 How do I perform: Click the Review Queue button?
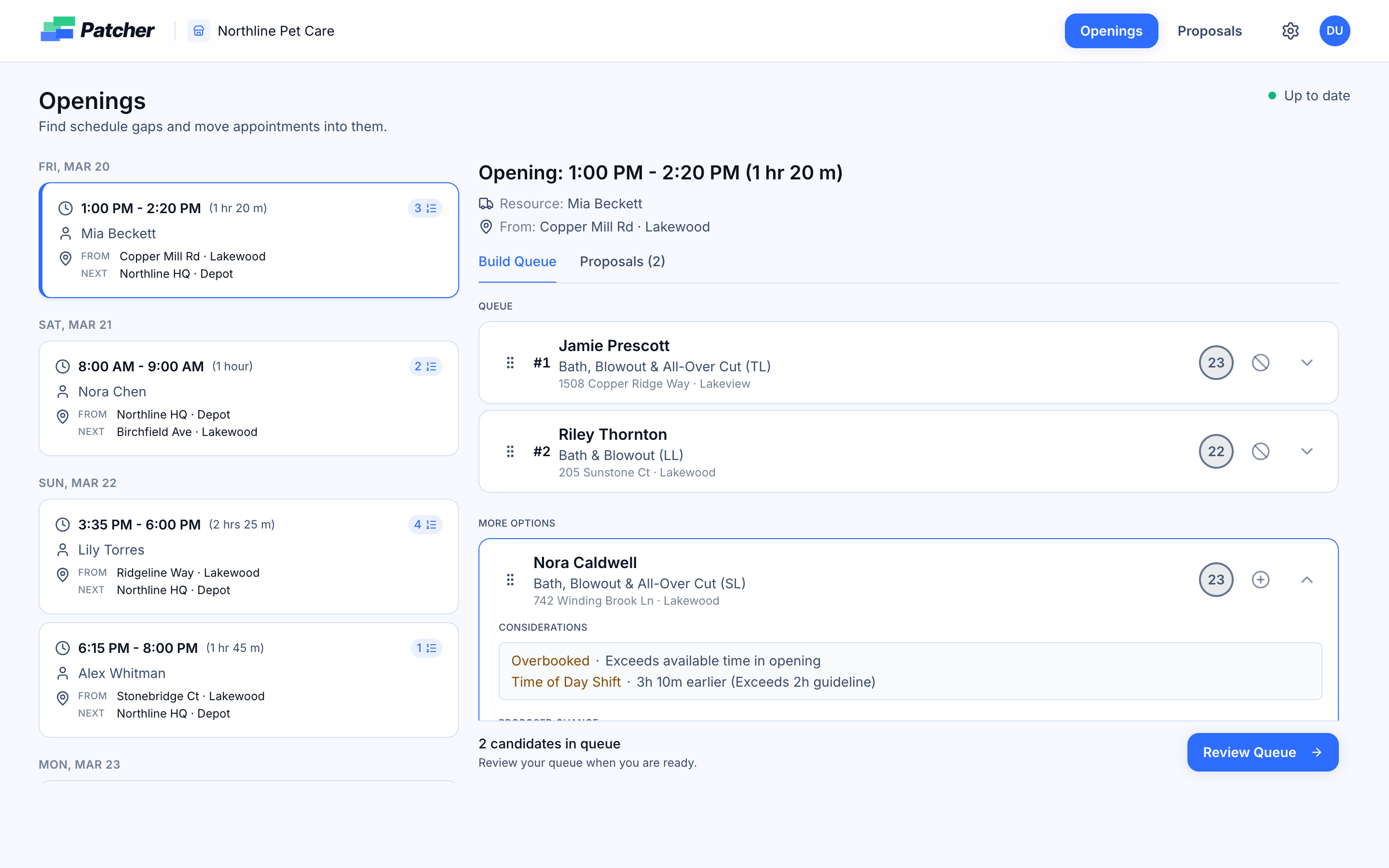(x=1262, y=752)
